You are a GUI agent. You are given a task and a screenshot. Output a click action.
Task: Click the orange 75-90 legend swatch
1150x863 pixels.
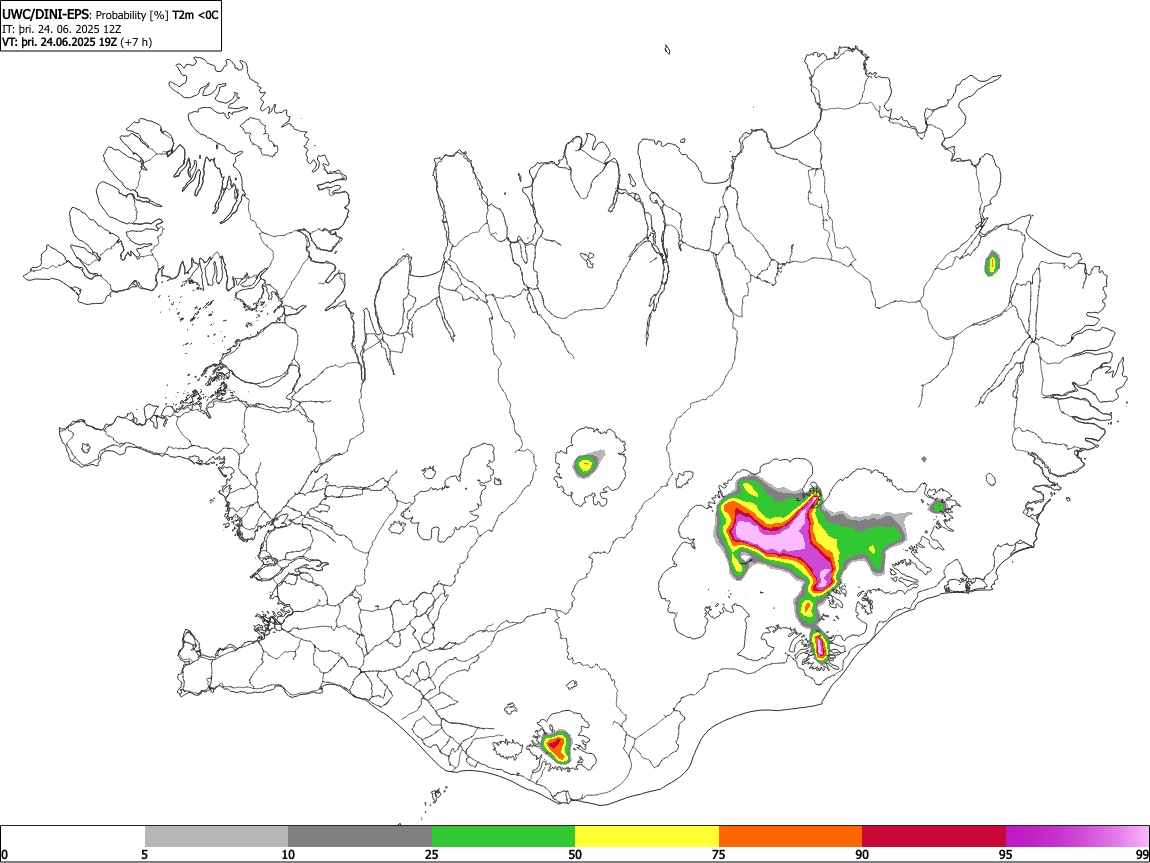coord(791,836)
